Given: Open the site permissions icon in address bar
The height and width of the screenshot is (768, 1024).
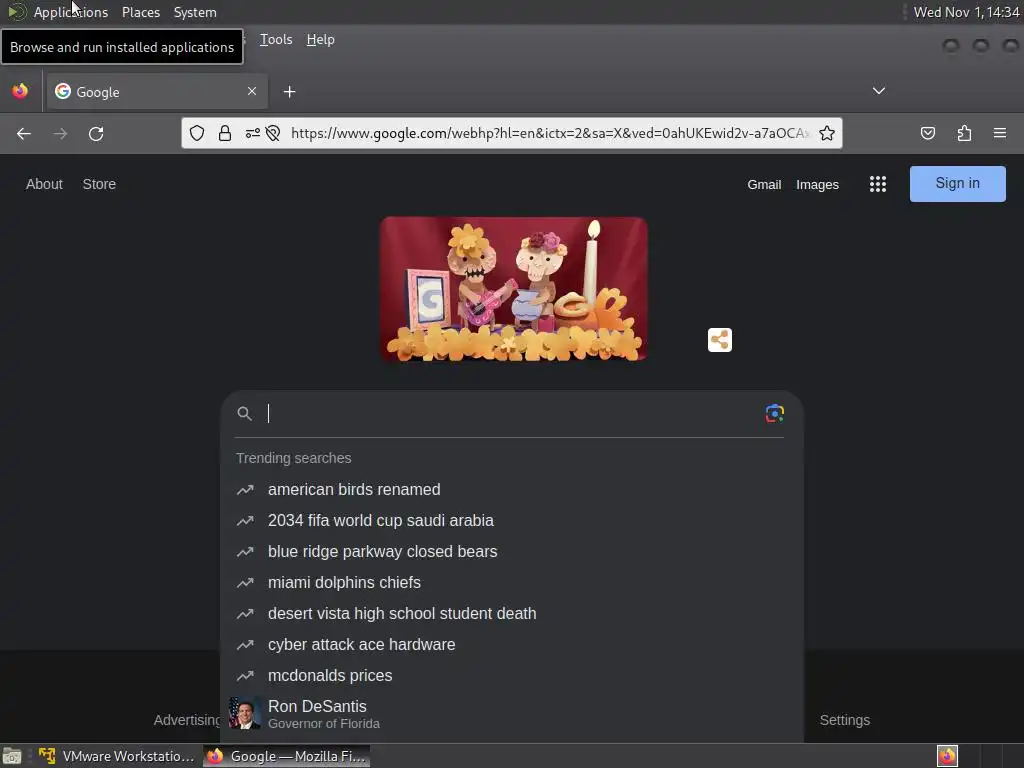Looking at the screenshot, I should (x=252, y=133).
